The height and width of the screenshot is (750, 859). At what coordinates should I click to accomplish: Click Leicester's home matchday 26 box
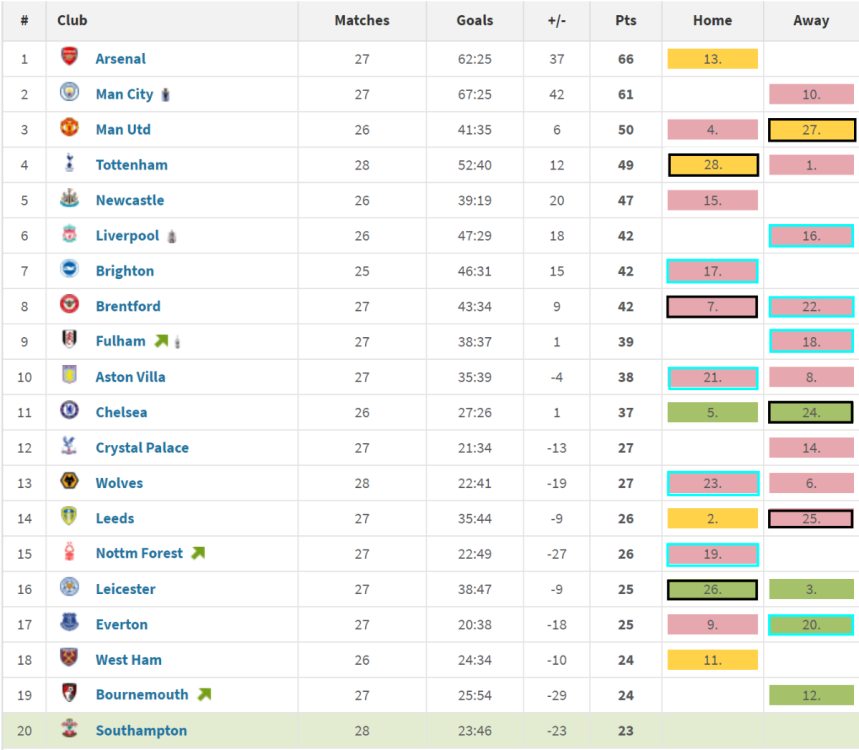(x=712, y=589)
